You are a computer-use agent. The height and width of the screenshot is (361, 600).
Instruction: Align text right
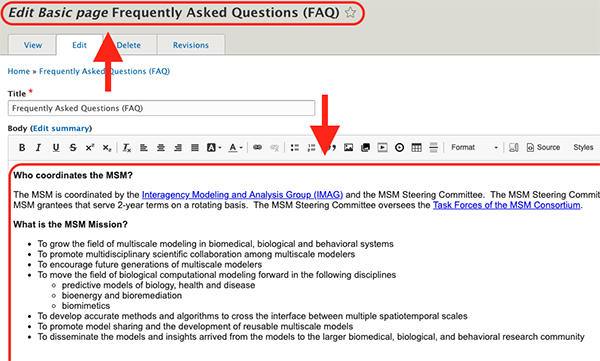pos(178,147)
